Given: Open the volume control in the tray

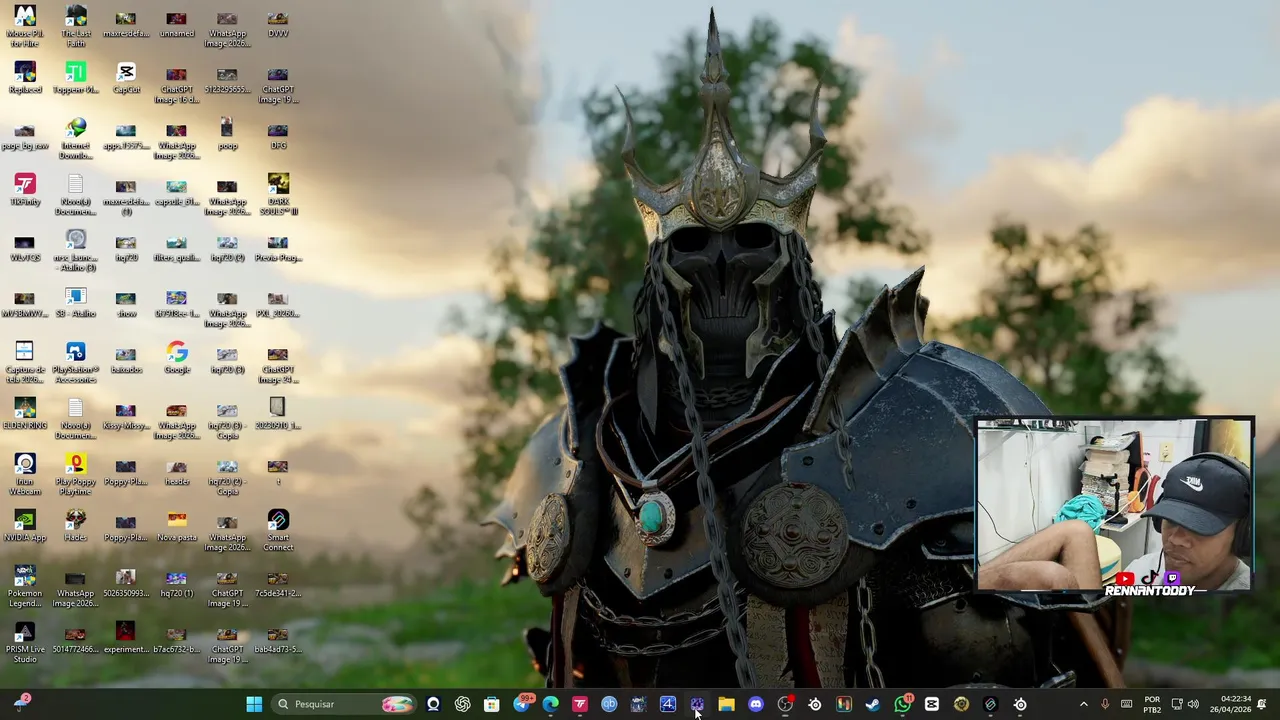Looking at the screenshot, I should click(x=1193, y=704).
